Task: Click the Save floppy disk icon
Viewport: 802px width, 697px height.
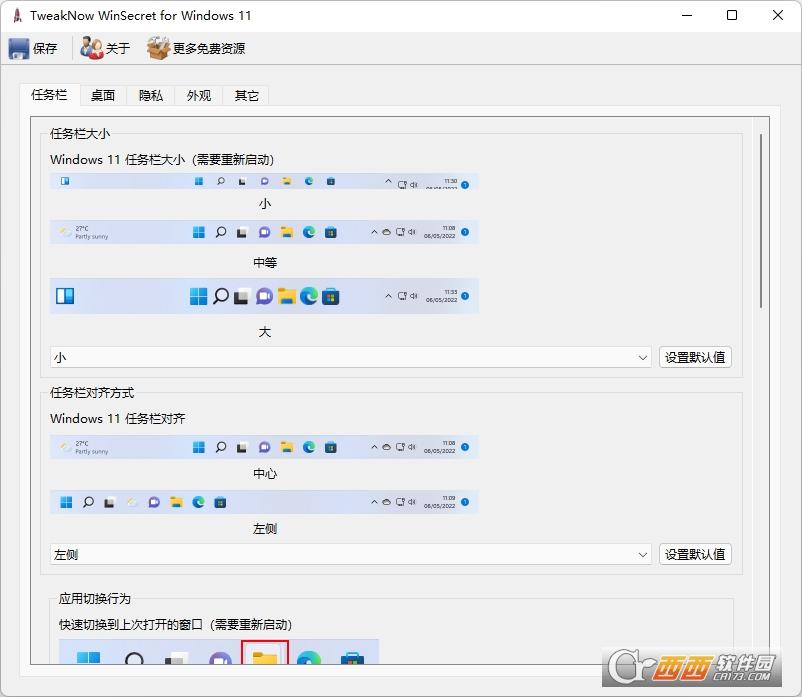Action: [19, 49]
